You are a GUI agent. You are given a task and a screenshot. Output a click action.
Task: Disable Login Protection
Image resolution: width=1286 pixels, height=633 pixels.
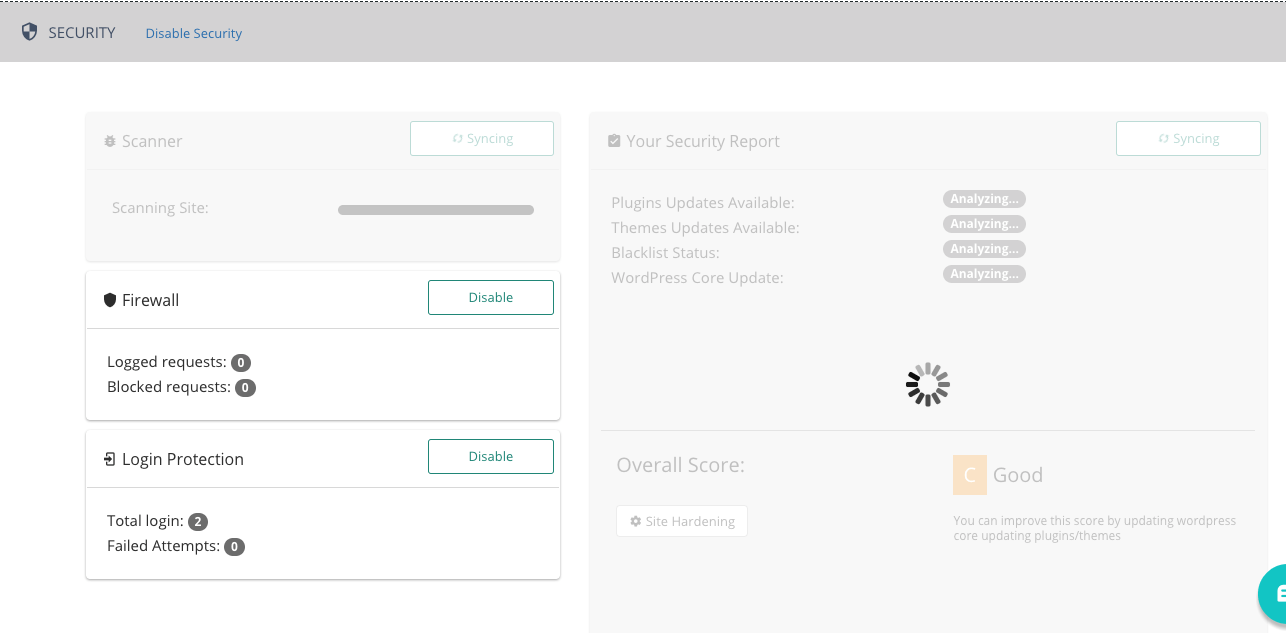point(490,456)
